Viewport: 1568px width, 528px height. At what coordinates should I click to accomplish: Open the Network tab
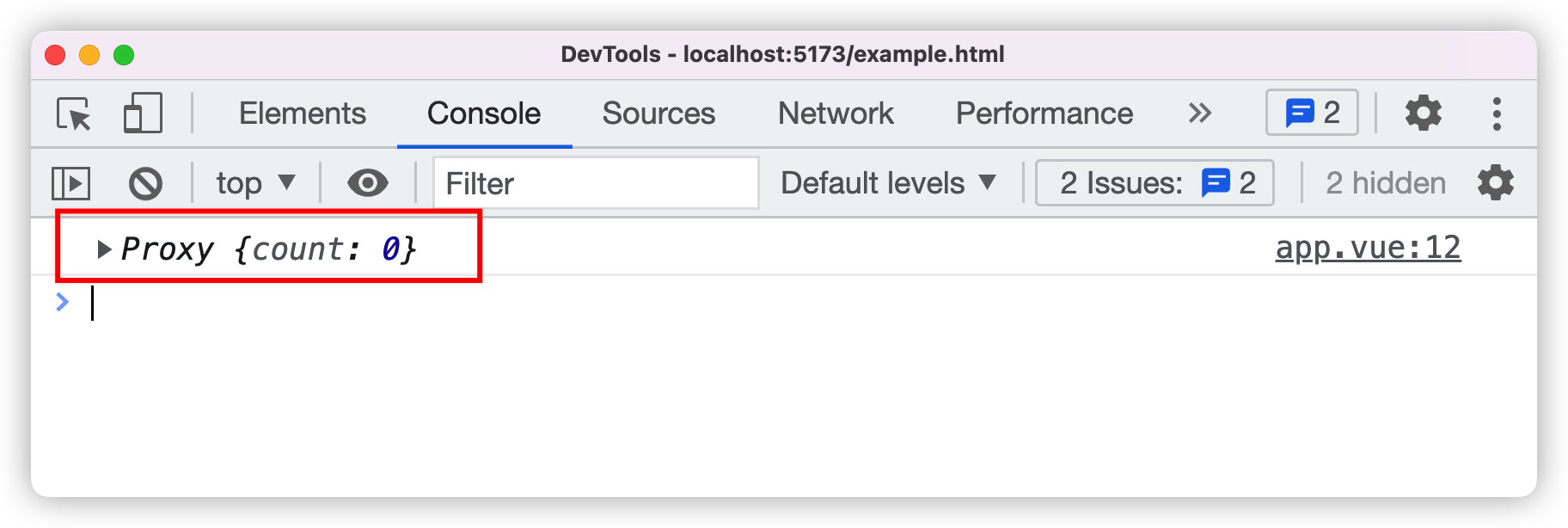836,114
